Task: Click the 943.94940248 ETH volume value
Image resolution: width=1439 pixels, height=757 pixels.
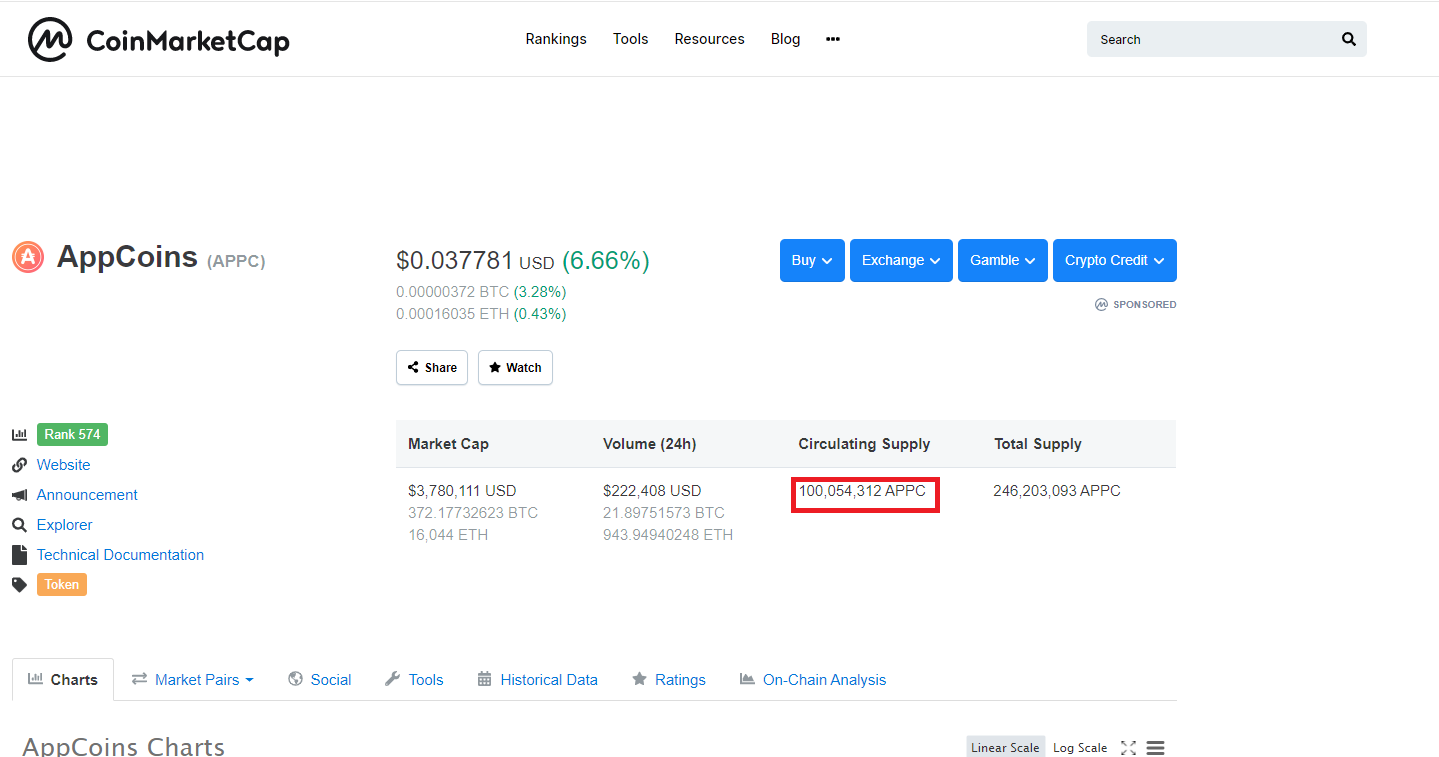Action: (x=668, y=535)
